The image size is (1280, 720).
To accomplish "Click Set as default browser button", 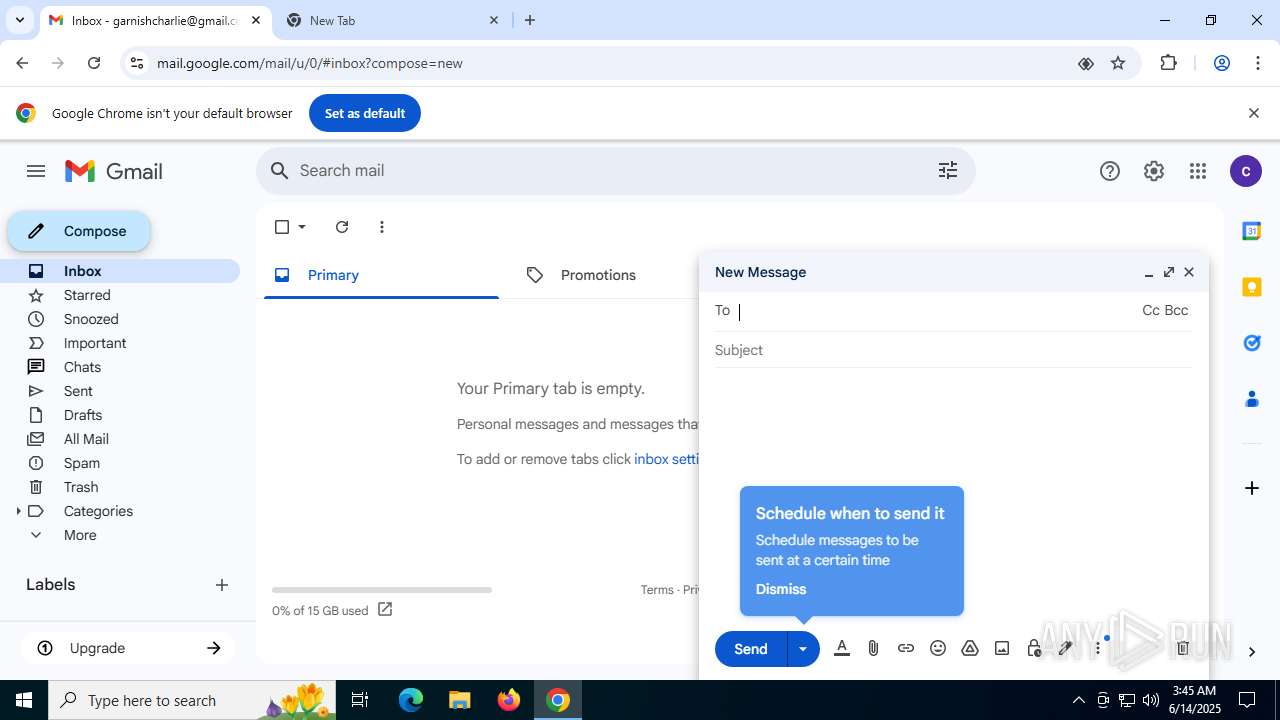I will (x=365, y=113).
